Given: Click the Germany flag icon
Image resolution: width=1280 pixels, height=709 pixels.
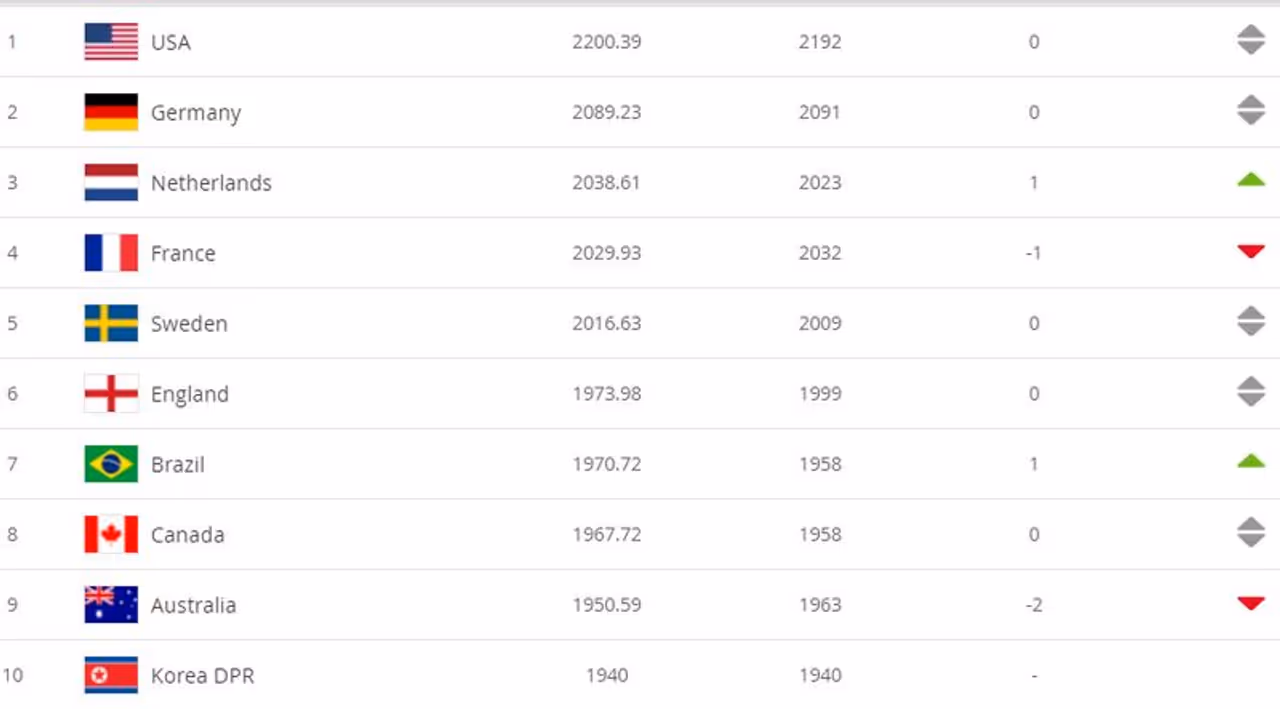Looking at the screenshot, I should [111, 112].
